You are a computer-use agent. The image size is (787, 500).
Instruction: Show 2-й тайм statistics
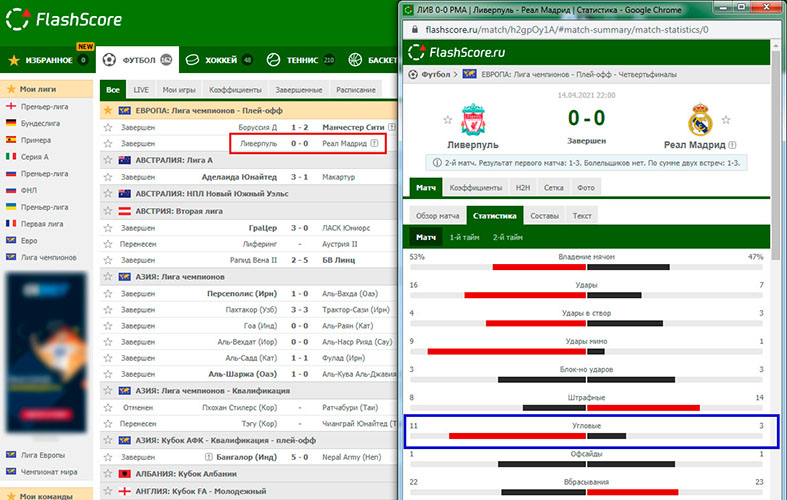pos(507,237)
